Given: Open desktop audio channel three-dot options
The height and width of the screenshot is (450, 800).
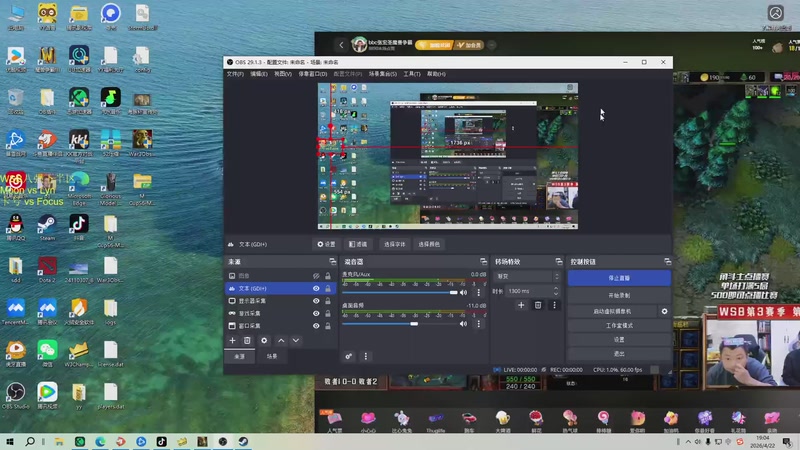Looking at the screenshot, I should click(x=479, y=323).
